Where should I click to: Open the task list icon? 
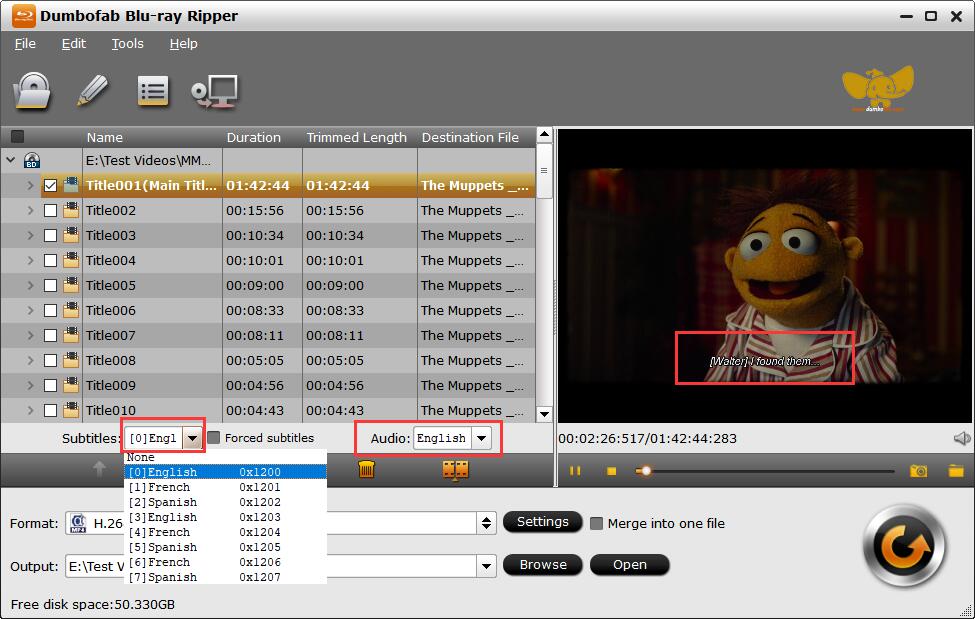[x=152, y=91]
